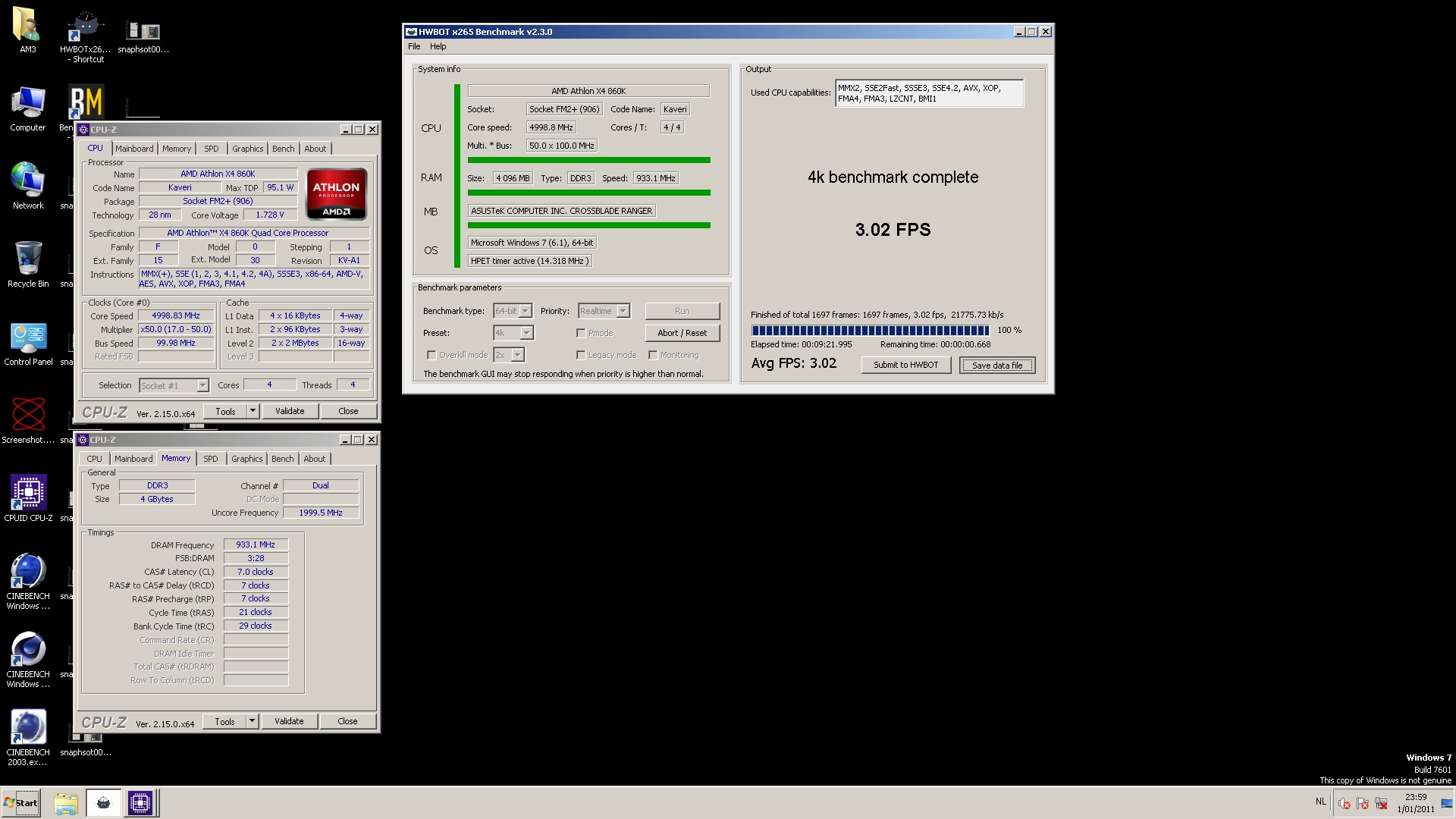1456x819 pixels.
Task: Open Windows Explorer from taskbar
Action: 66,803
